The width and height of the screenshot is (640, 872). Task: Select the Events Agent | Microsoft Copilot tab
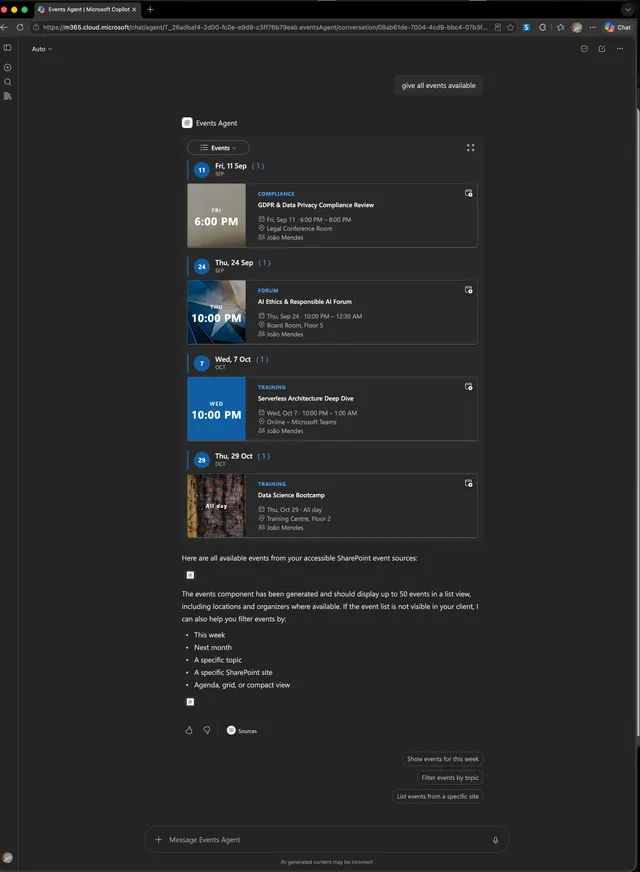[87, 9]
